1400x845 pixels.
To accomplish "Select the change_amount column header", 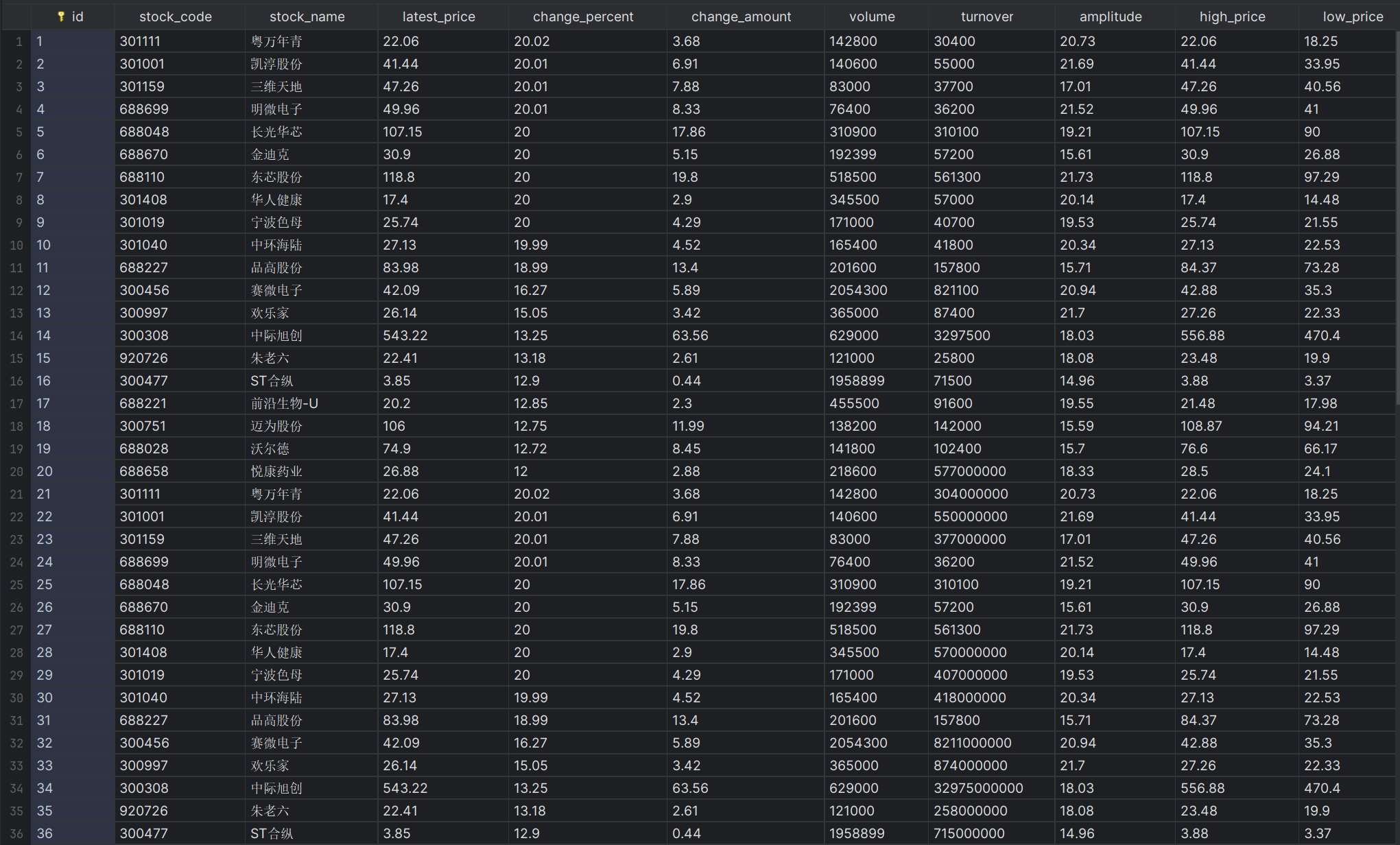I will coord(741,16).
